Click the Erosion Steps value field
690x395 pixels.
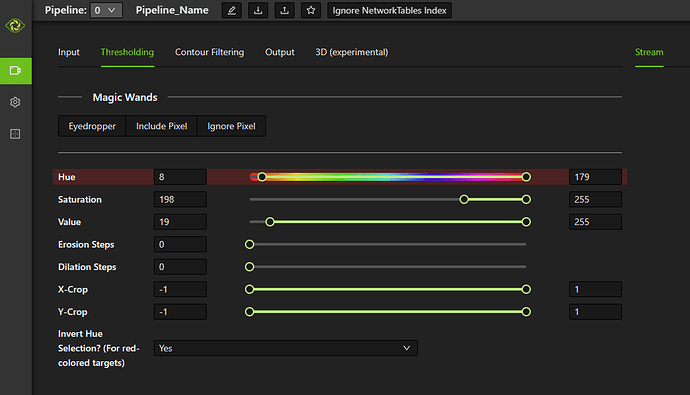(x=180, y=245)
